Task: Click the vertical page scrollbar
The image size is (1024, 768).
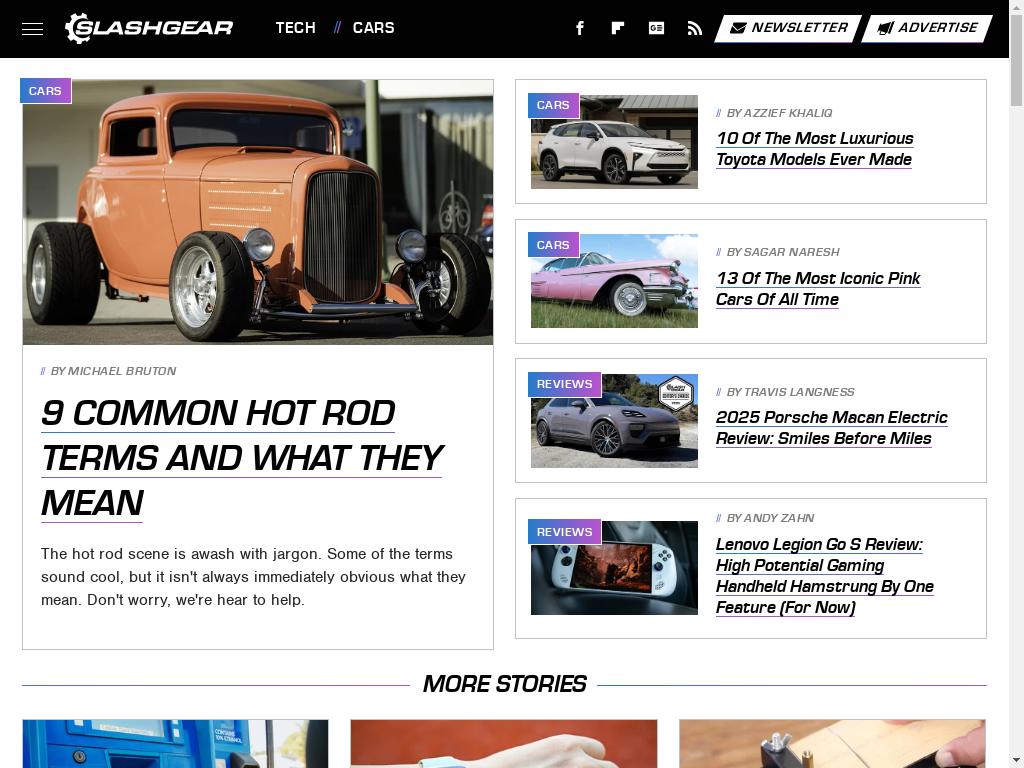Action: [x=1016, y=384]
